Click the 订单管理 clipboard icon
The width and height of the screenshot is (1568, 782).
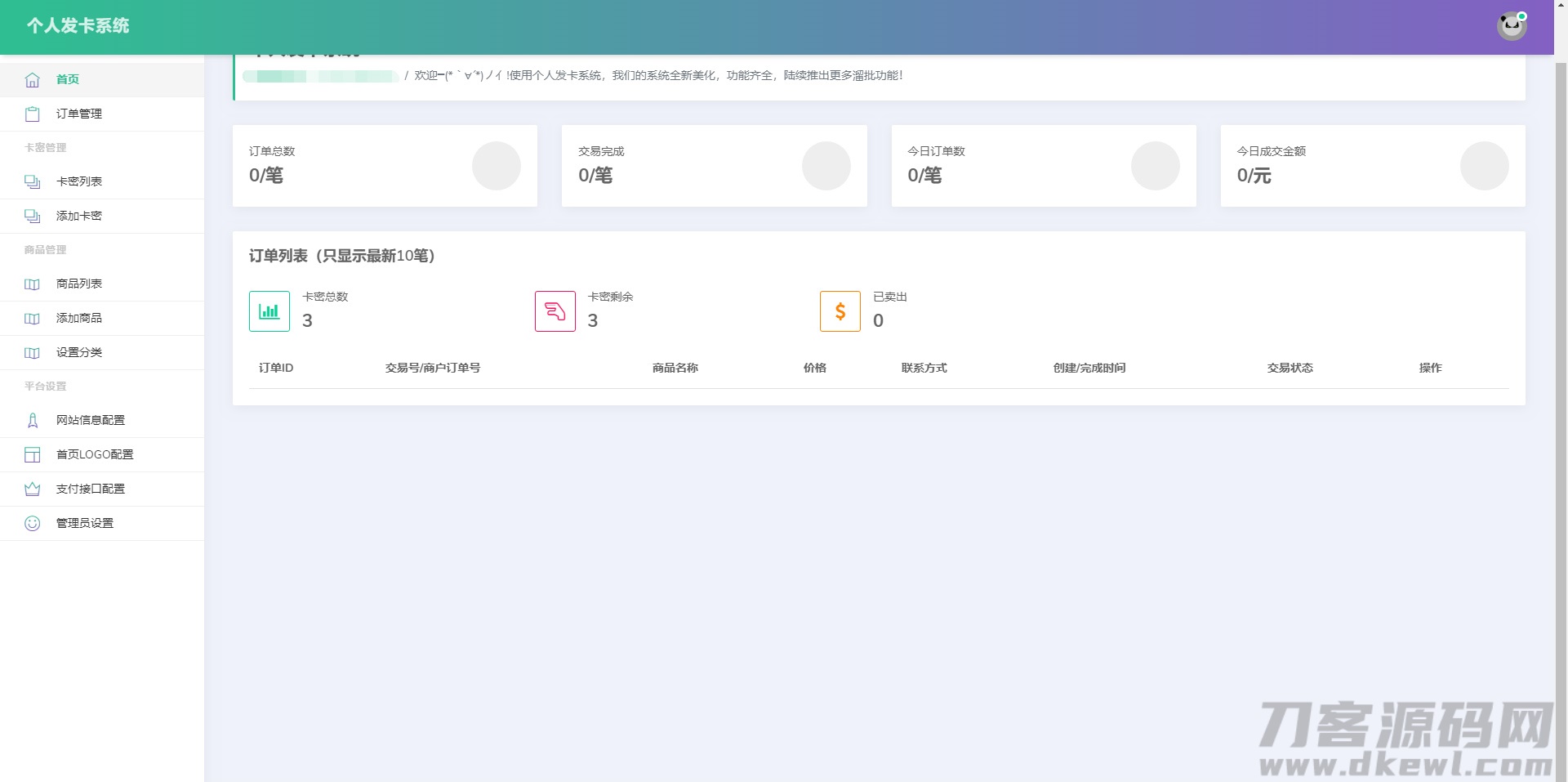pos(33,114)
